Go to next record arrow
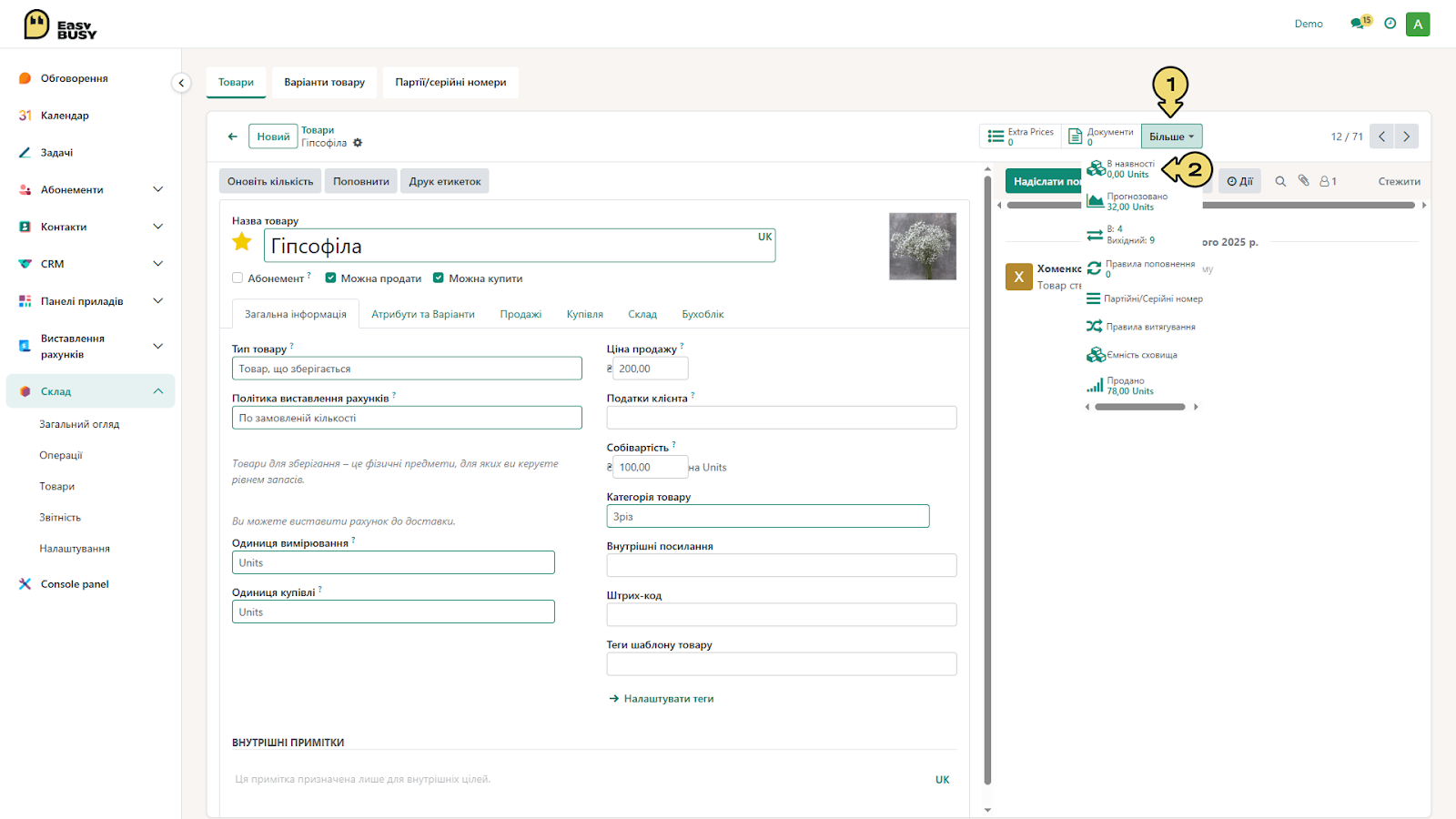The width and height of the screenshot is (1456, 819). point(1406,136)
